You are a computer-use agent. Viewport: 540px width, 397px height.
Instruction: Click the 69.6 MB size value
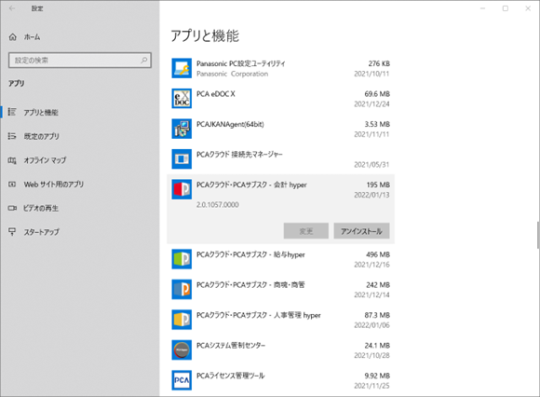(377, 94)
